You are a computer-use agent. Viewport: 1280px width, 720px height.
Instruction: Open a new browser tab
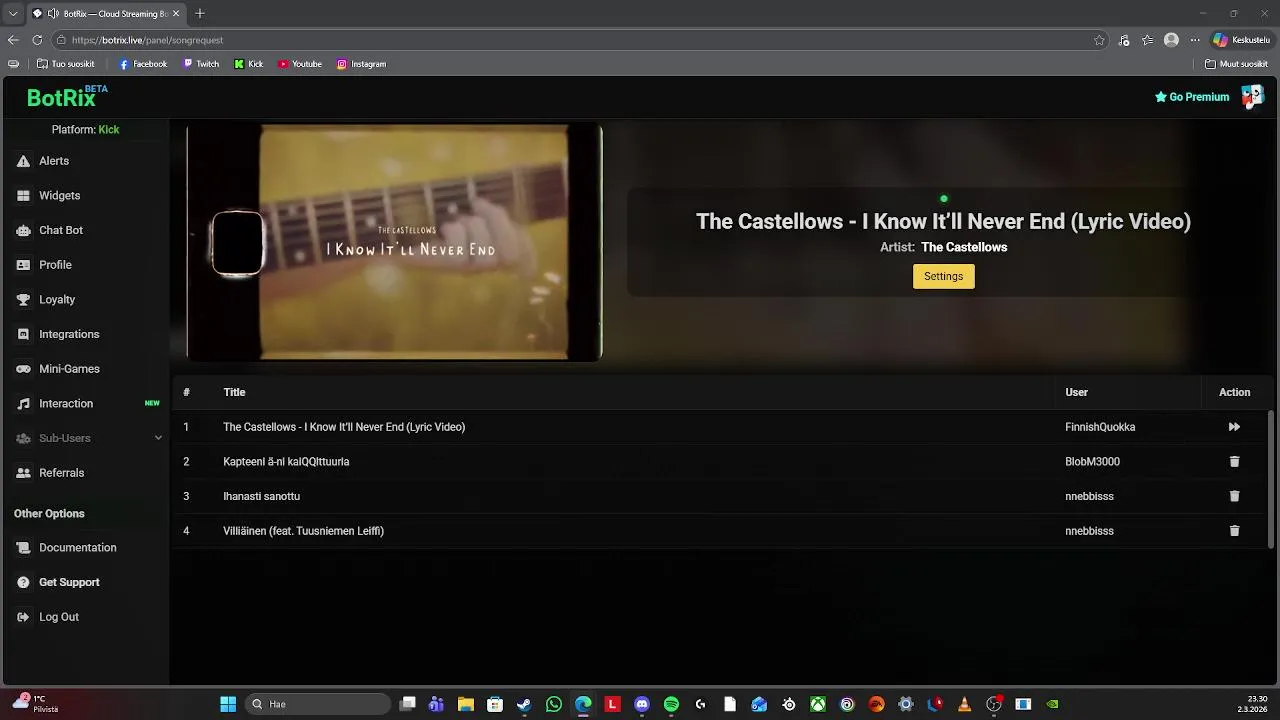(x=200, y=14)
